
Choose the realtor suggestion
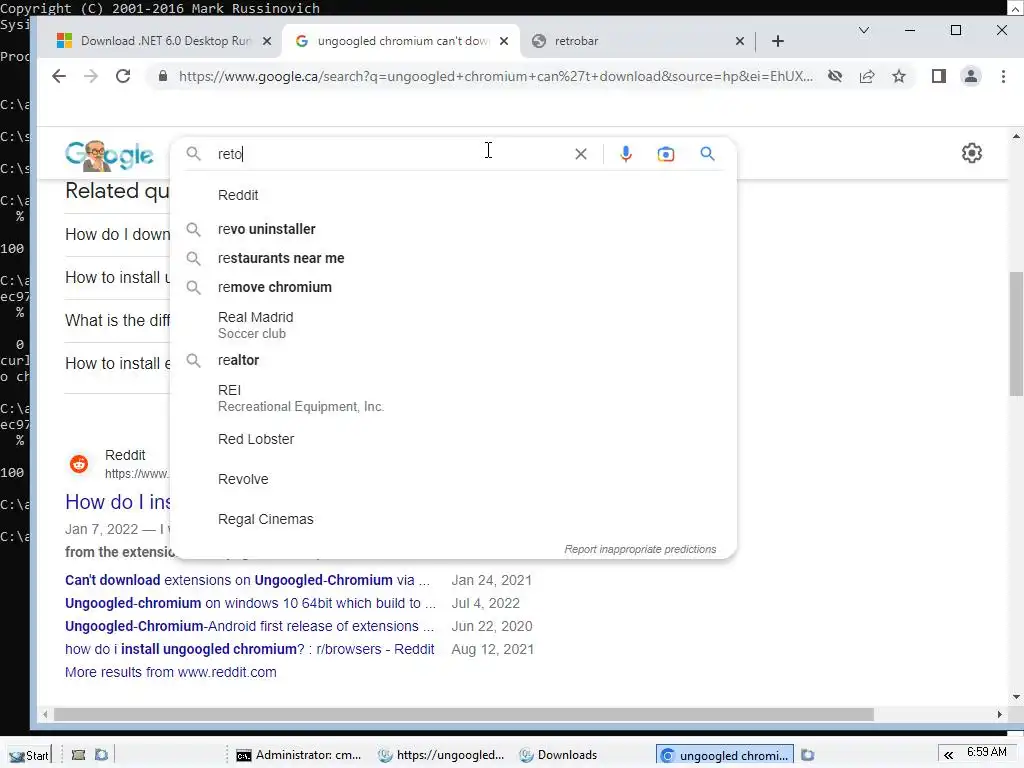[x=454, y=360]
